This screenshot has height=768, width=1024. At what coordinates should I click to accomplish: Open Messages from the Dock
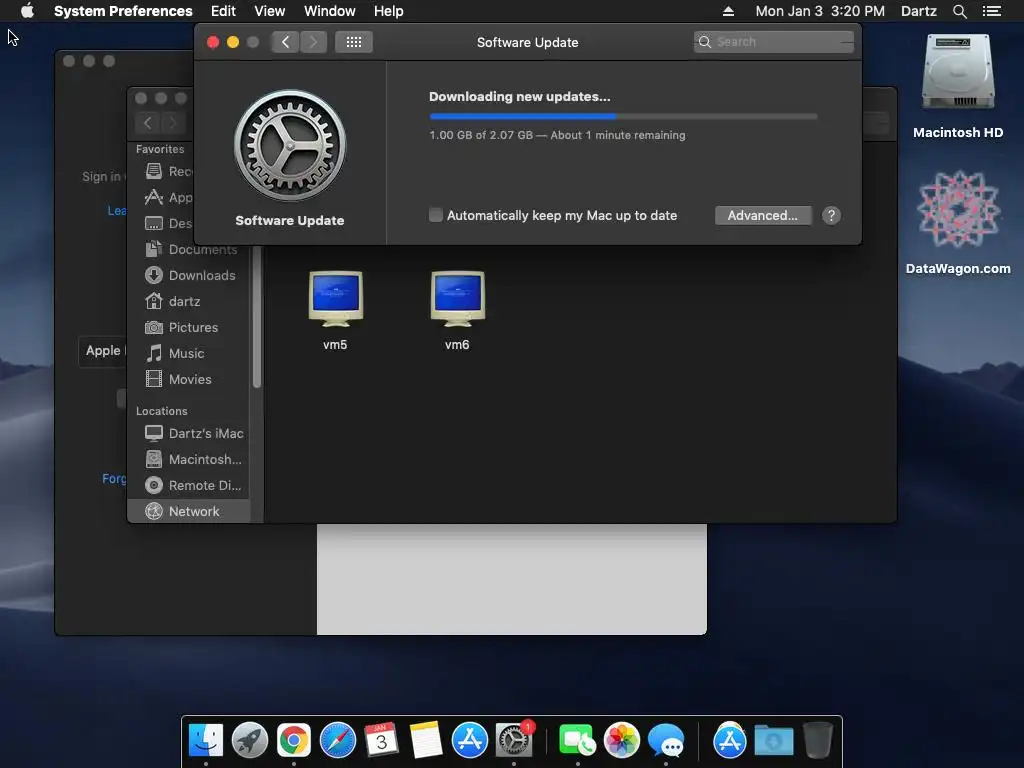coord(666,741)
